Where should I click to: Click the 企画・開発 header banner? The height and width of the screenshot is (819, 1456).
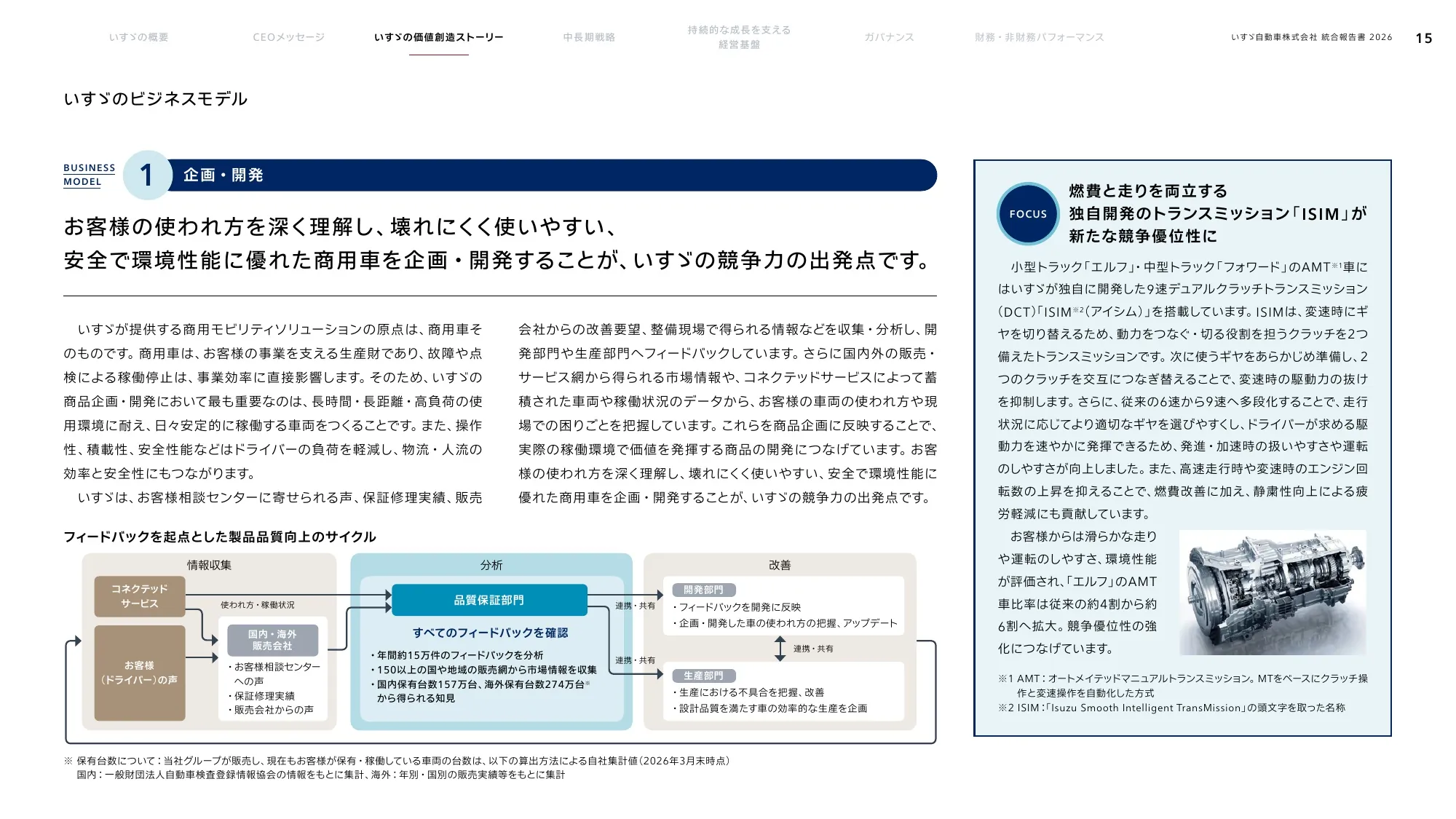pyautogui.click(x=551, y=175)
